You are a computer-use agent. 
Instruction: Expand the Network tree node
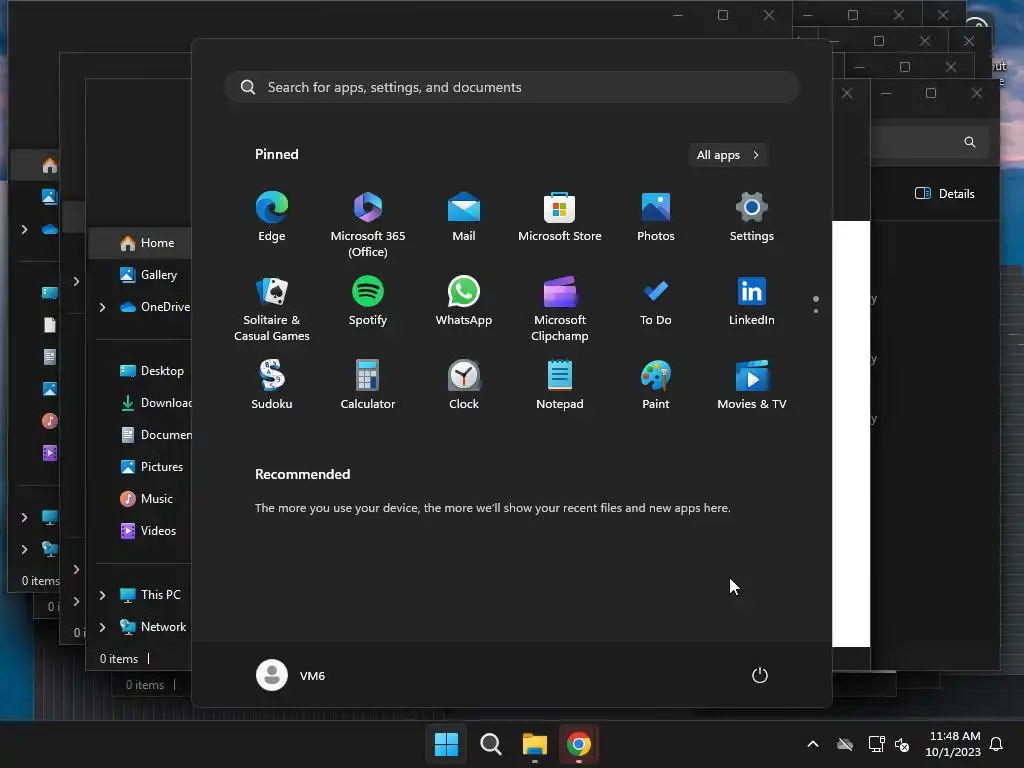pos(103,627)
